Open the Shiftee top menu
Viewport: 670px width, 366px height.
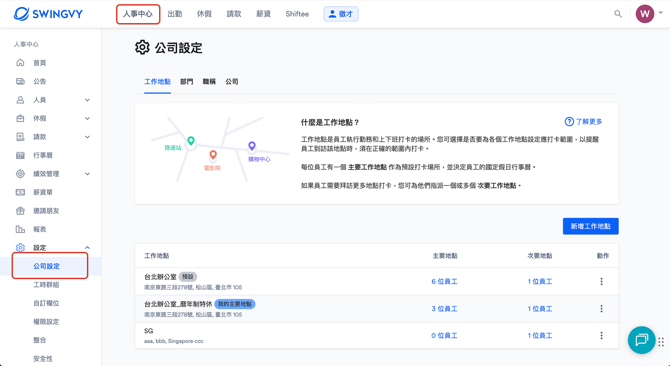(297, 14)
